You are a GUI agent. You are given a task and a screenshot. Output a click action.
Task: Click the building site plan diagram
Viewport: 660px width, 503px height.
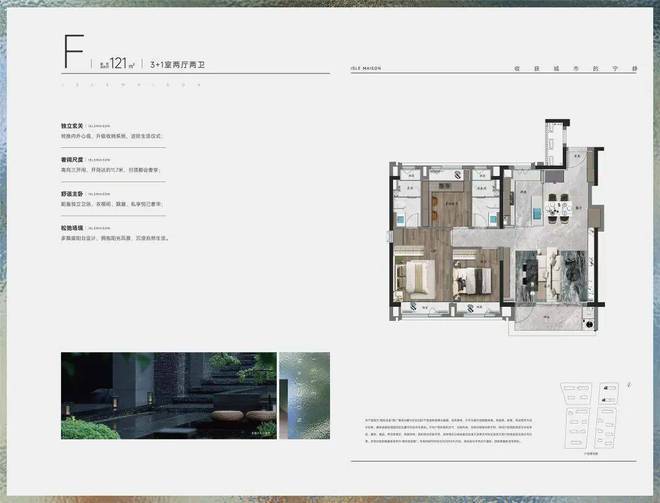[x=590, y=416]
